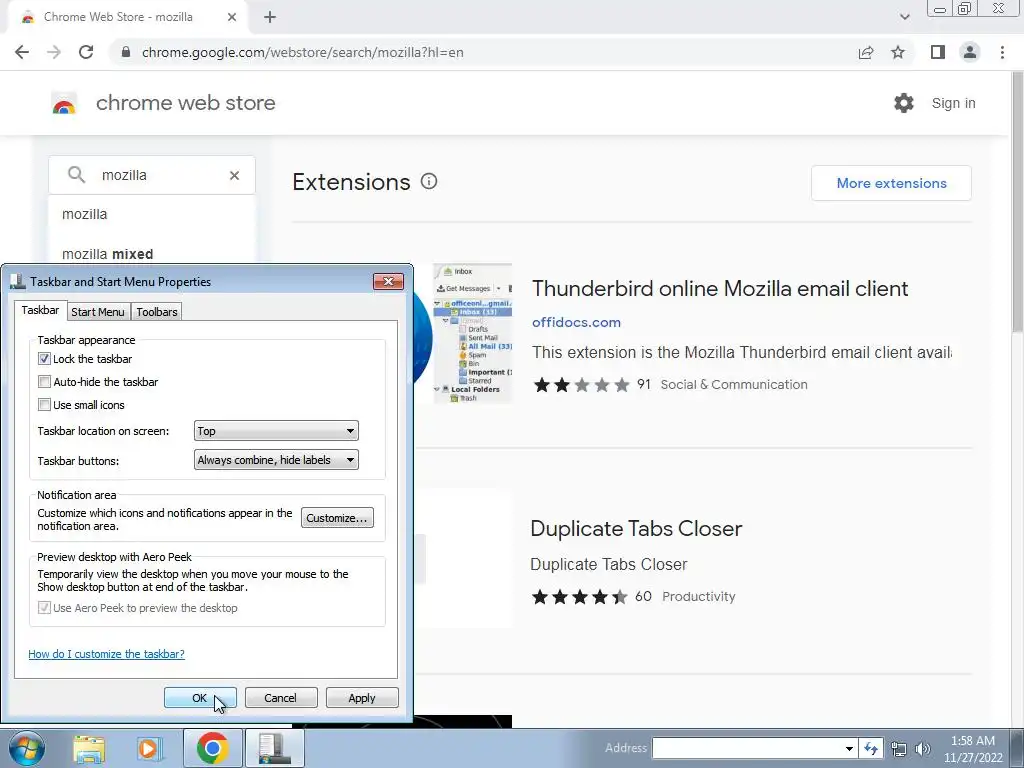Open the Windows Start button
This screenshot has width=1024, height=768.
tap(27, 748)
